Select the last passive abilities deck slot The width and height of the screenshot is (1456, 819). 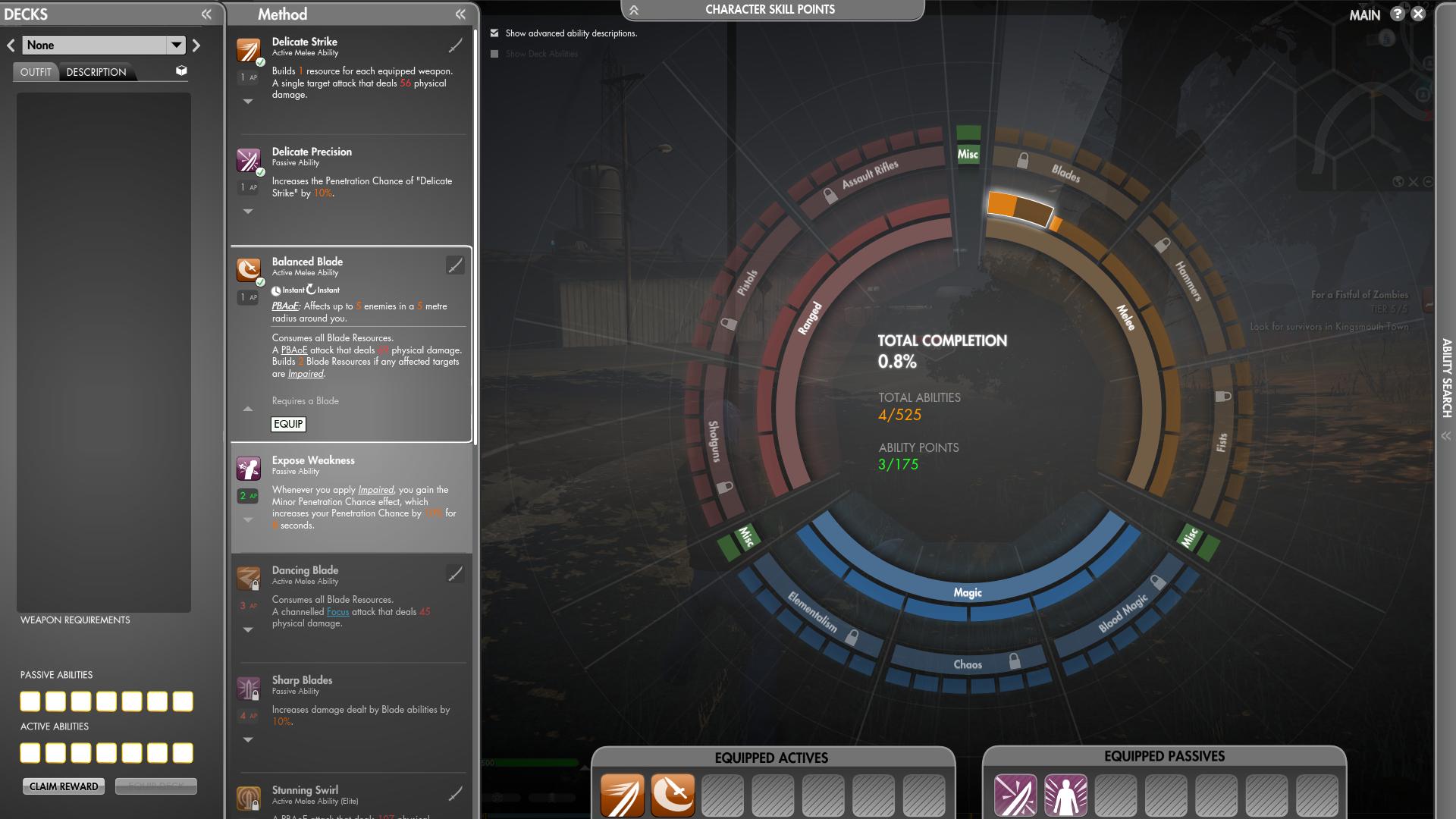(x=183, y=701)
